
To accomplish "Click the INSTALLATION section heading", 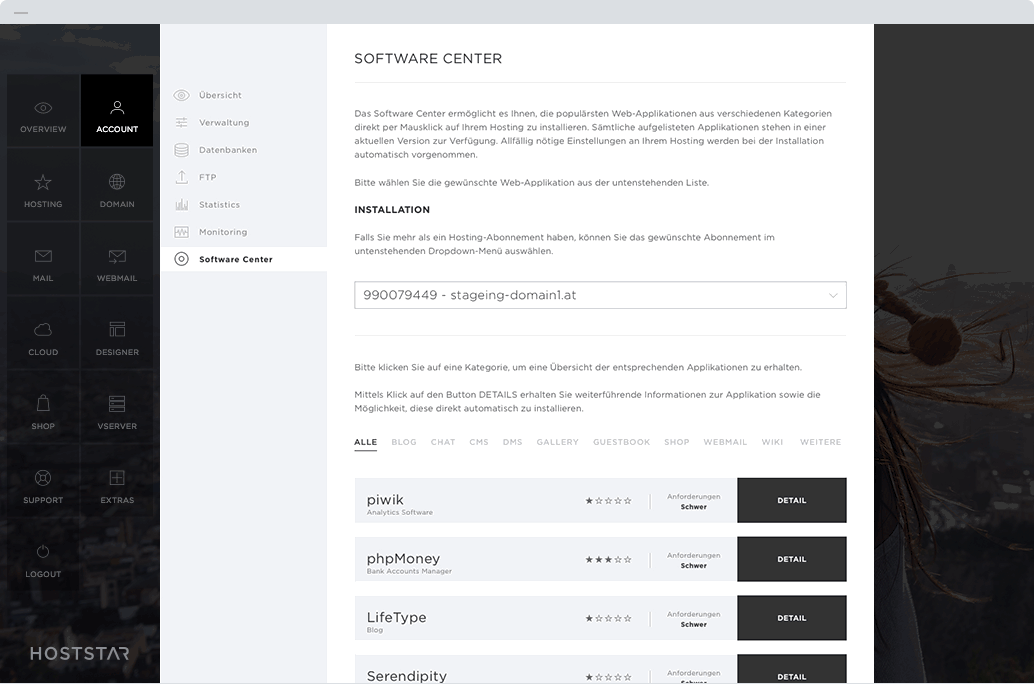I will [x=392, y=210].
